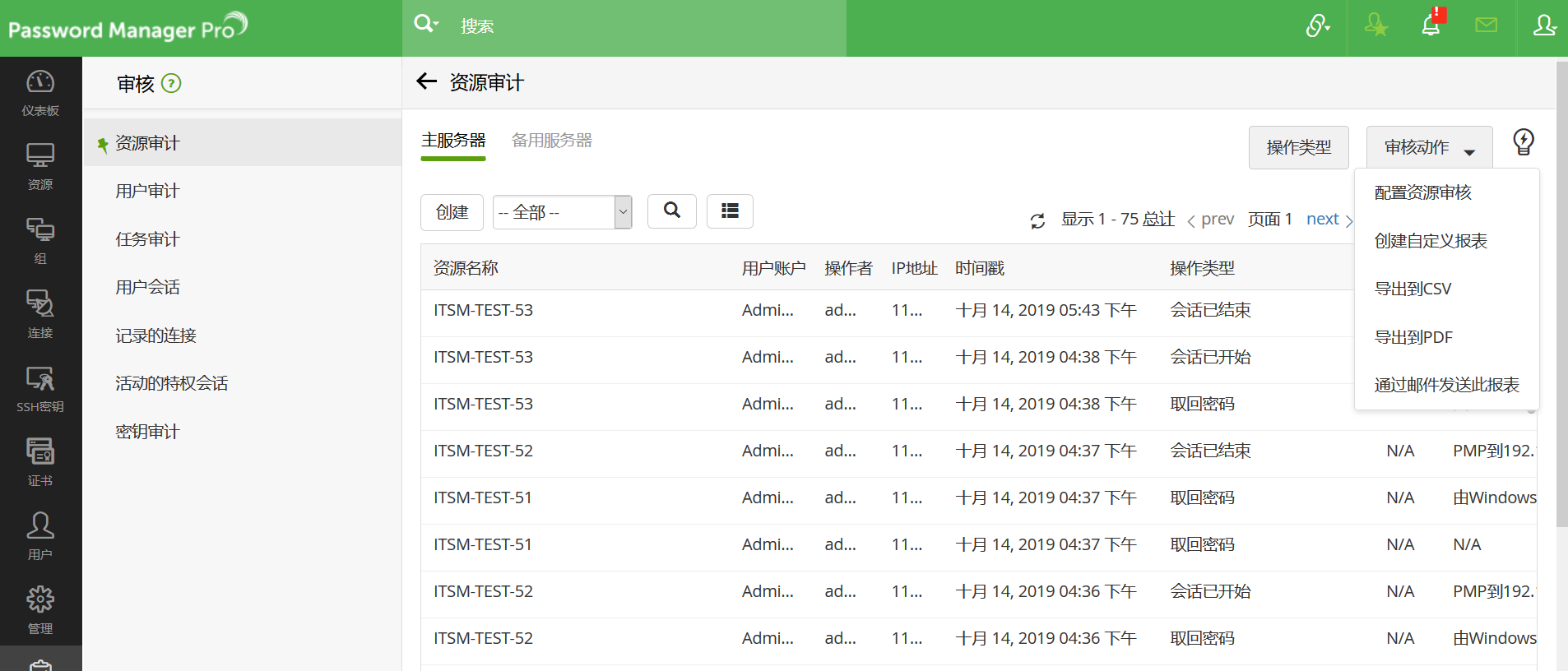This screenshot has width=1568, height=671.
Task: Click the 连接 connections sidebar icon
Action: 40,313
